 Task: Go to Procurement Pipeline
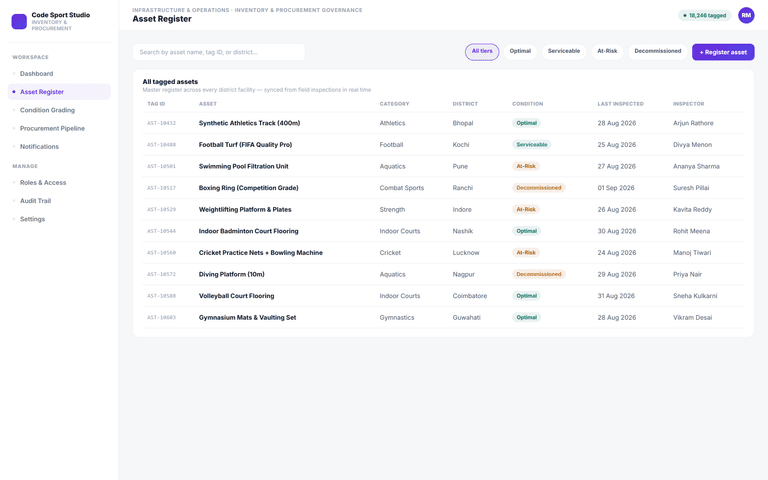point(59,128)
